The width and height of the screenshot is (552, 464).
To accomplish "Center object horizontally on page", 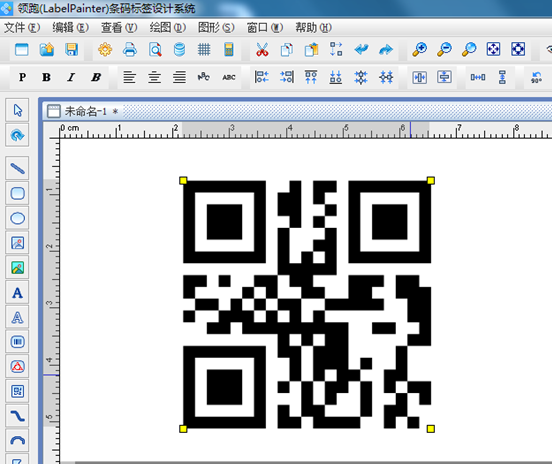I will click(420, 77).
